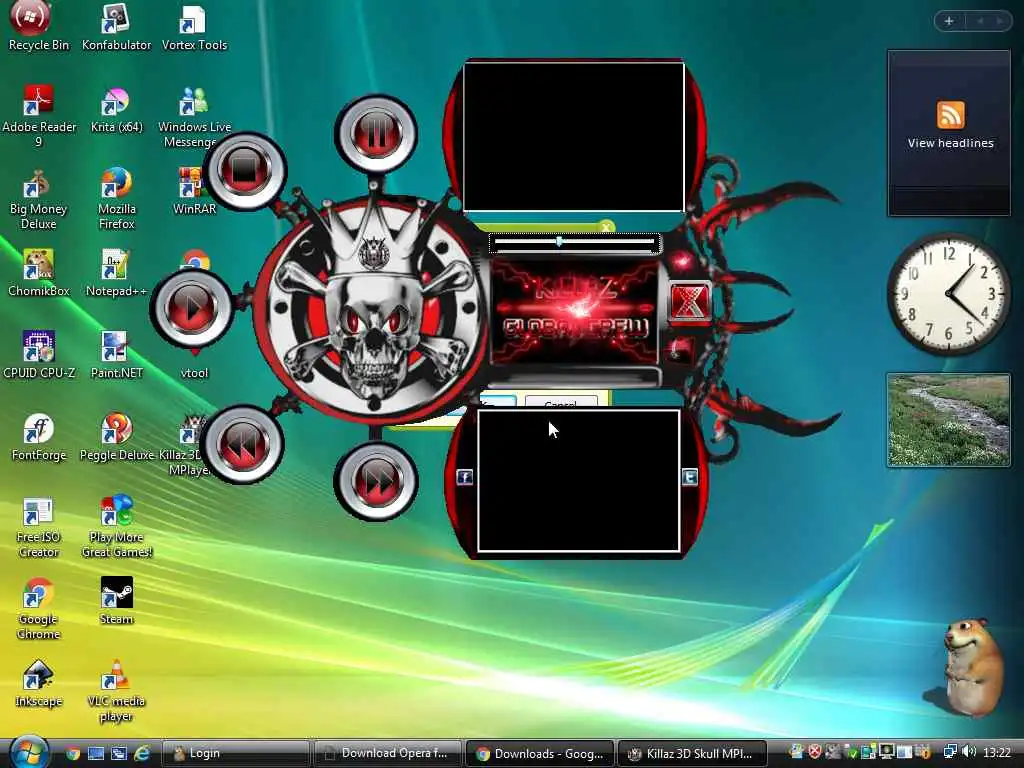Screen dimensions: 1024x768
Task: Click the Chrome quick launch icon
Action: tap(72, 754)
